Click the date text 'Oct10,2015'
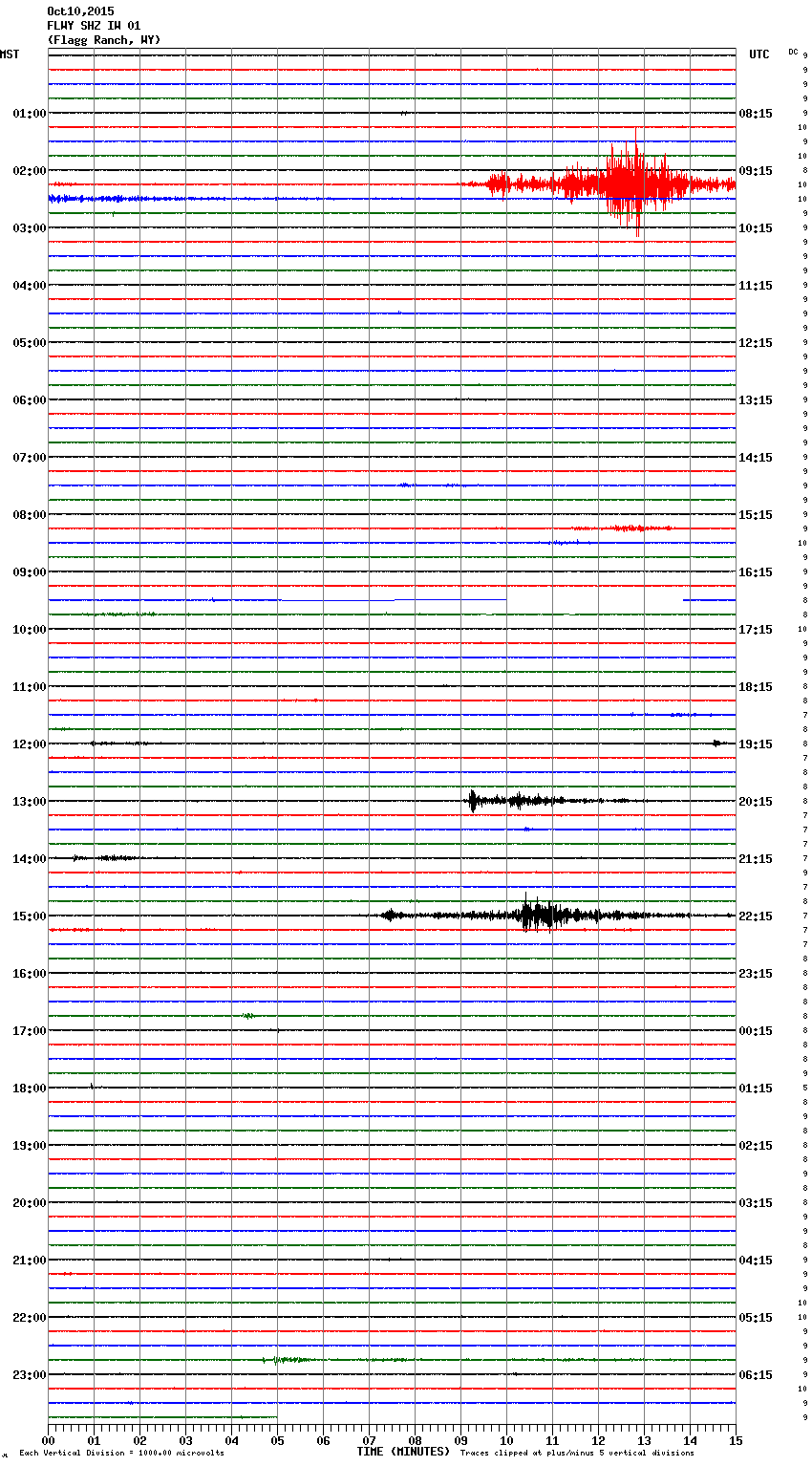Screen dimensions: 812x1466 [x=80, y=11]
